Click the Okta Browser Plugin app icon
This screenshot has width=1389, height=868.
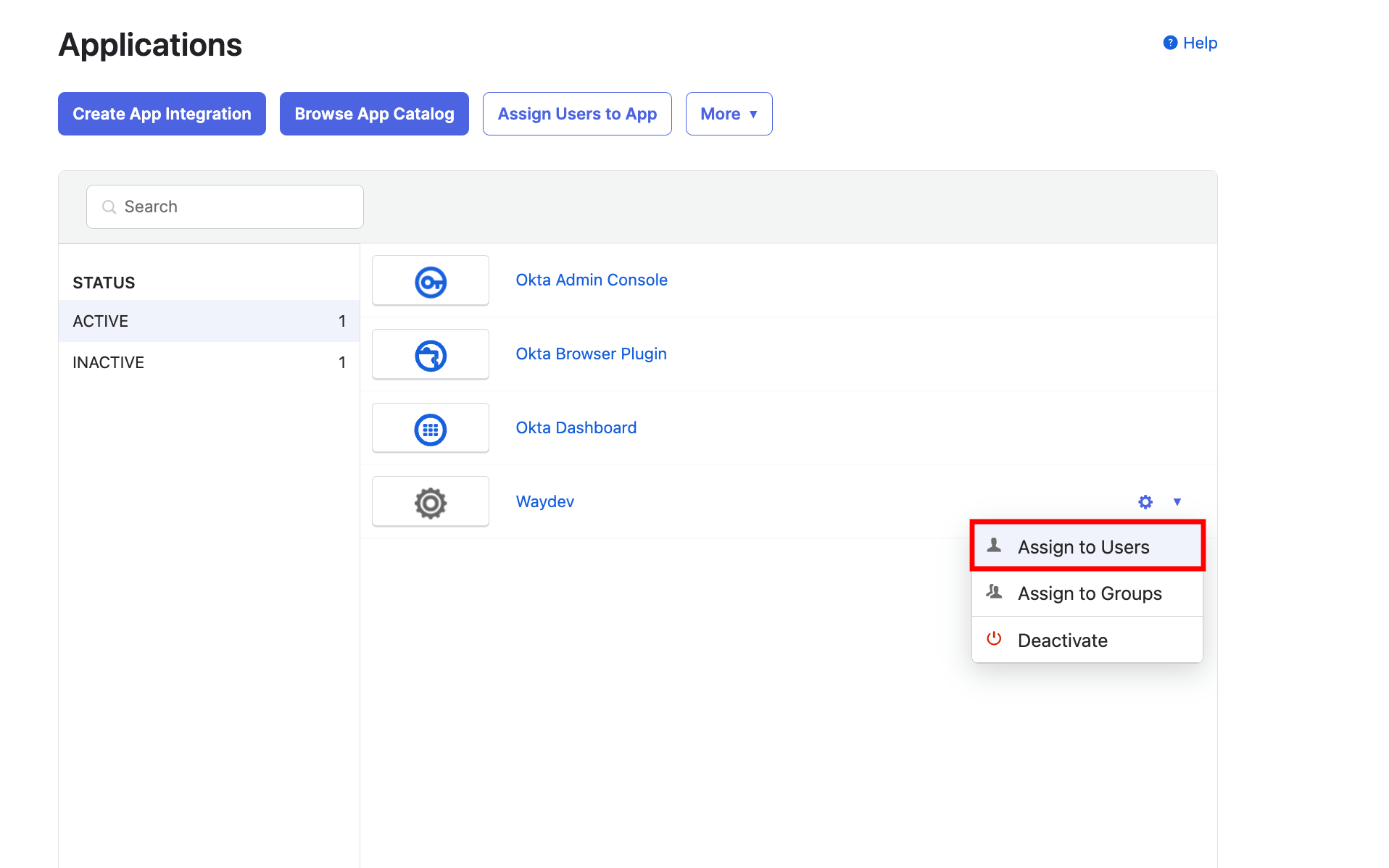[430, 355]
